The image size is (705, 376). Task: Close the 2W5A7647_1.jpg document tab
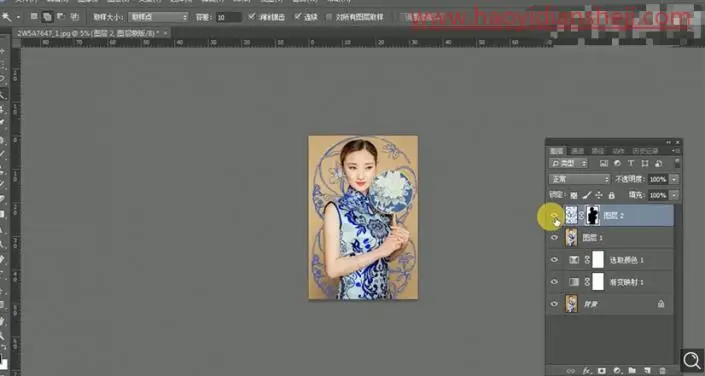tap(166, 33)
